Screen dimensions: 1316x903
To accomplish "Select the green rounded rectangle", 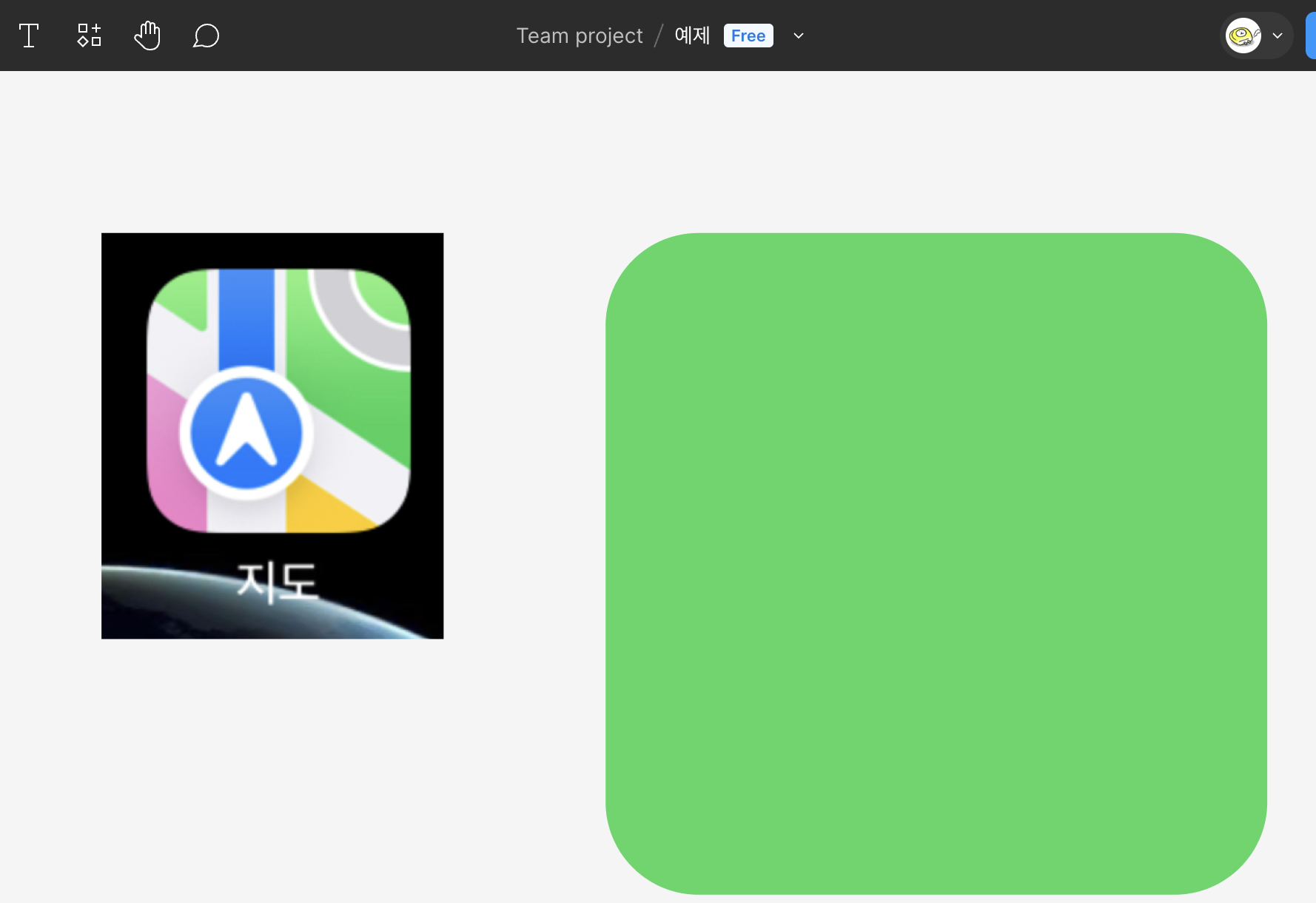I will (x=936, y=564).
